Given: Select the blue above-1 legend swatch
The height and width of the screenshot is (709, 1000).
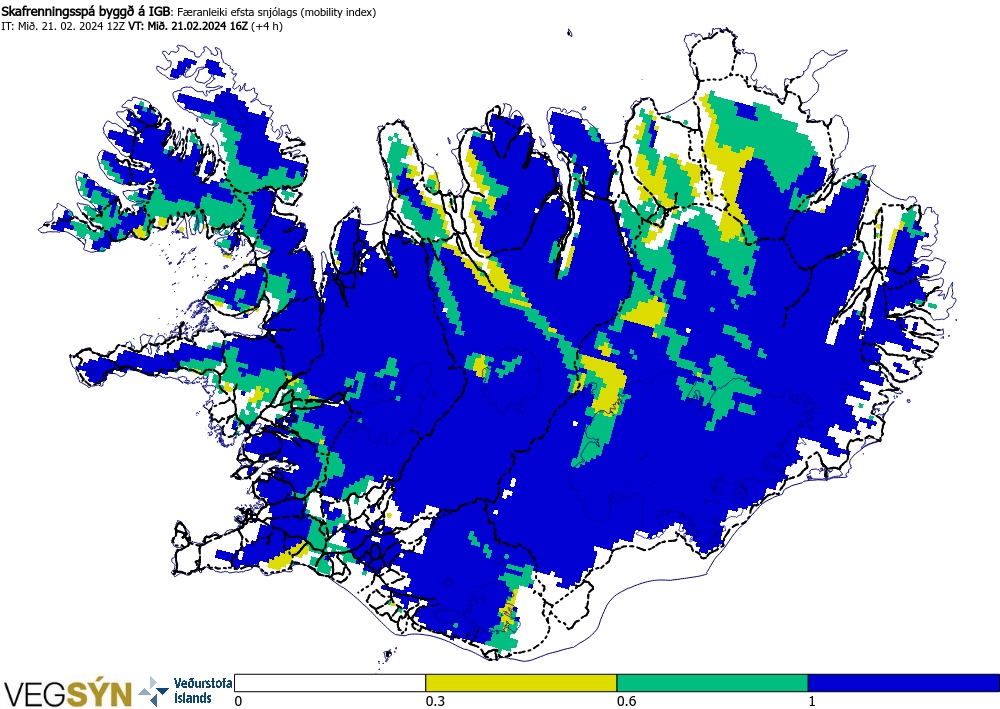Looking at the screenshot, I should [903, 683].
